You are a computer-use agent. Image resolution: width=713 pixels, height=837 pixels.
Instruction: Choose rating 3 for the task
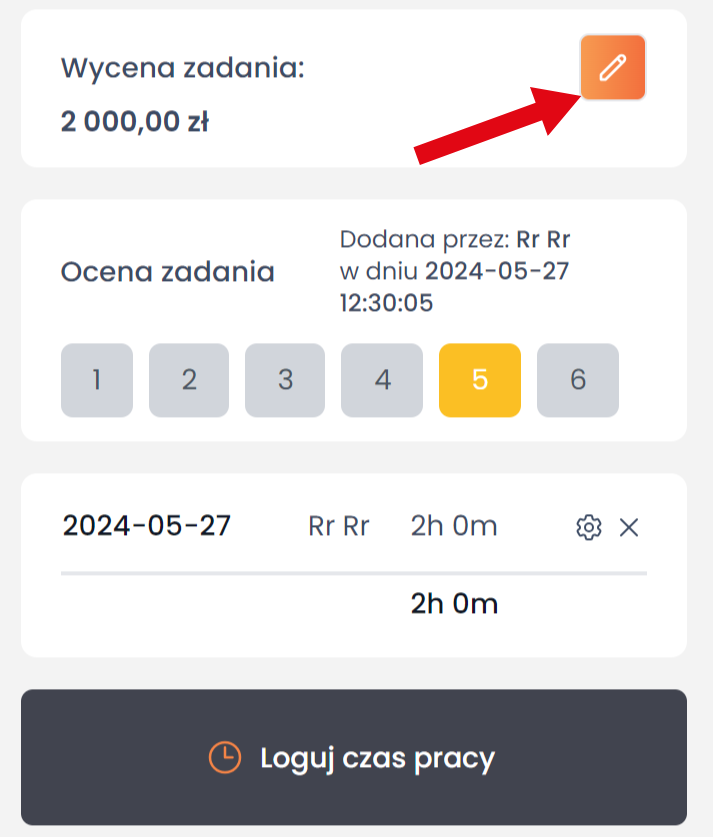pyautogui.click(x=285, y=380)
